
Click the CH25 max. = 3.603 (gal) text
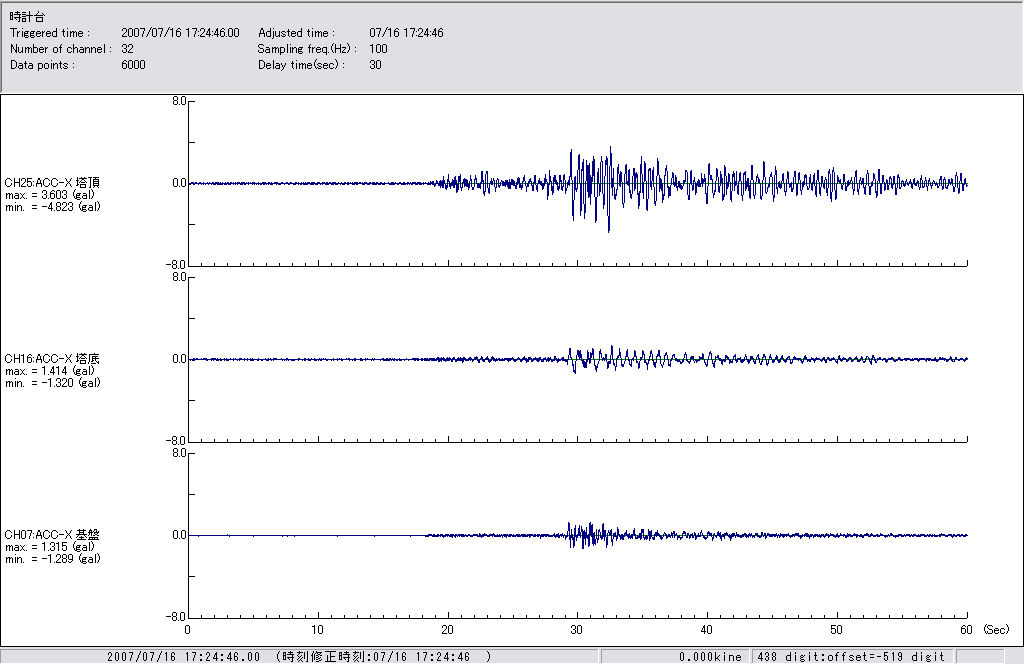click(x=50, y=194)
